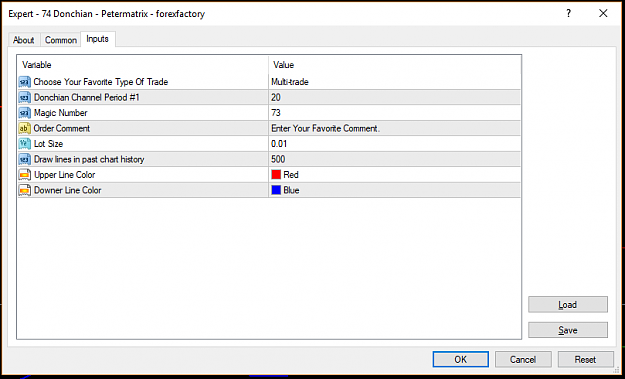The height and width of the screenshot is (379, 625).
Task: Click the blue Downer Line Color swatch
Action: [x=276, y=190]
